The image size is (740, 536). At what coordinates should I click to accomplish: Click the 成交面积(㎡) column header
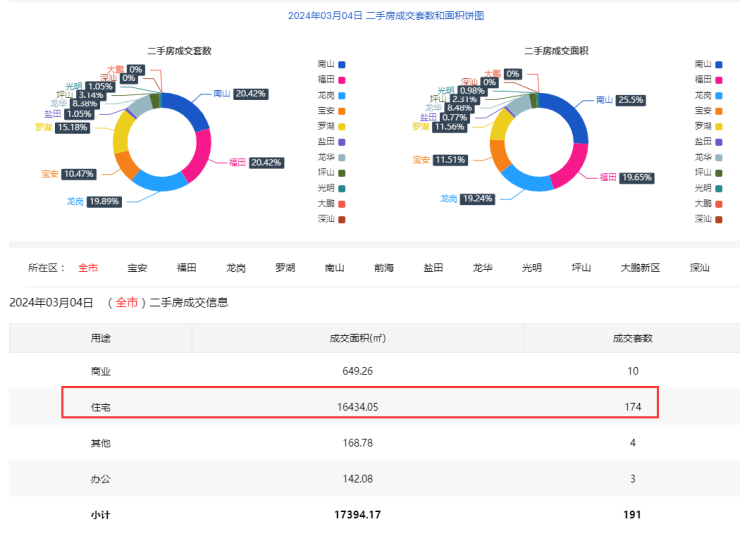click(357, 338)
